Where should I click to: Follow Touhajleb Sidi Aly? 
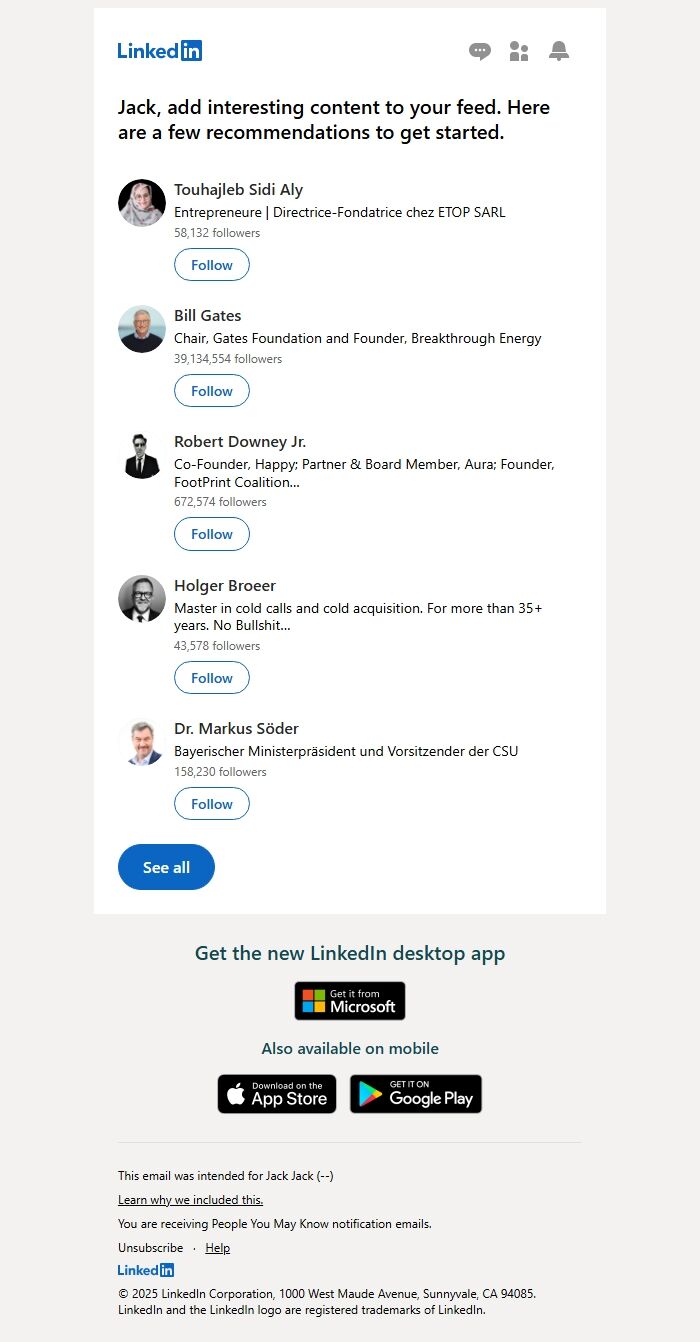(212, 264)
